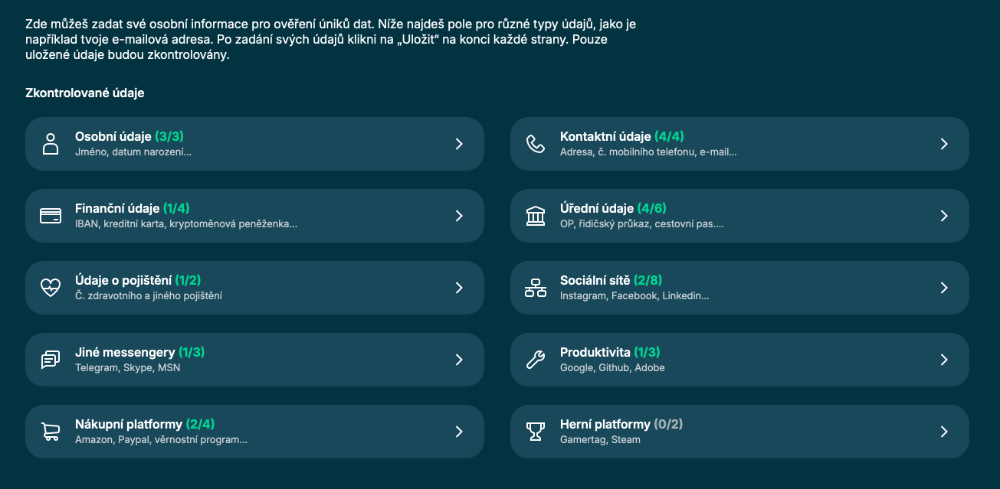Click the text 'Jméno, datum narození...'
Viewport: 1000px width, 489px height.
pyautogui.click(x=133, y=152)
